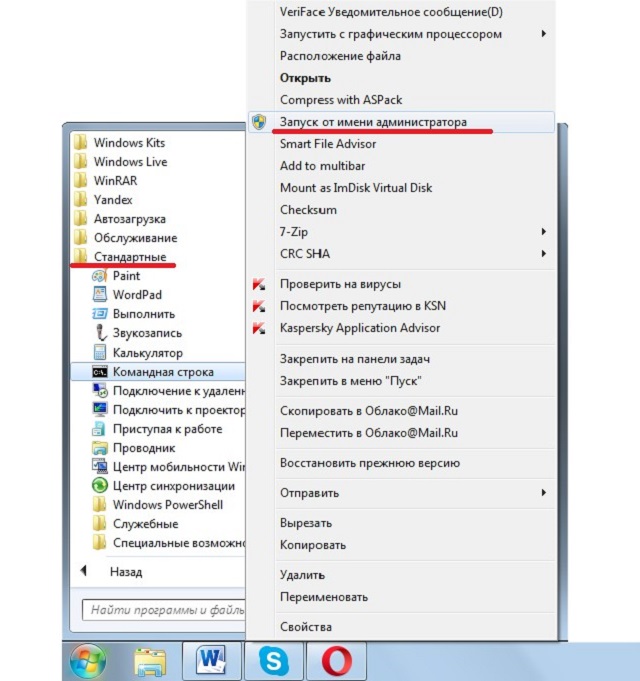Click the Paint palette icon
Image resolution: width=640 pixels, height=681 pixels.
pos(99,276)
